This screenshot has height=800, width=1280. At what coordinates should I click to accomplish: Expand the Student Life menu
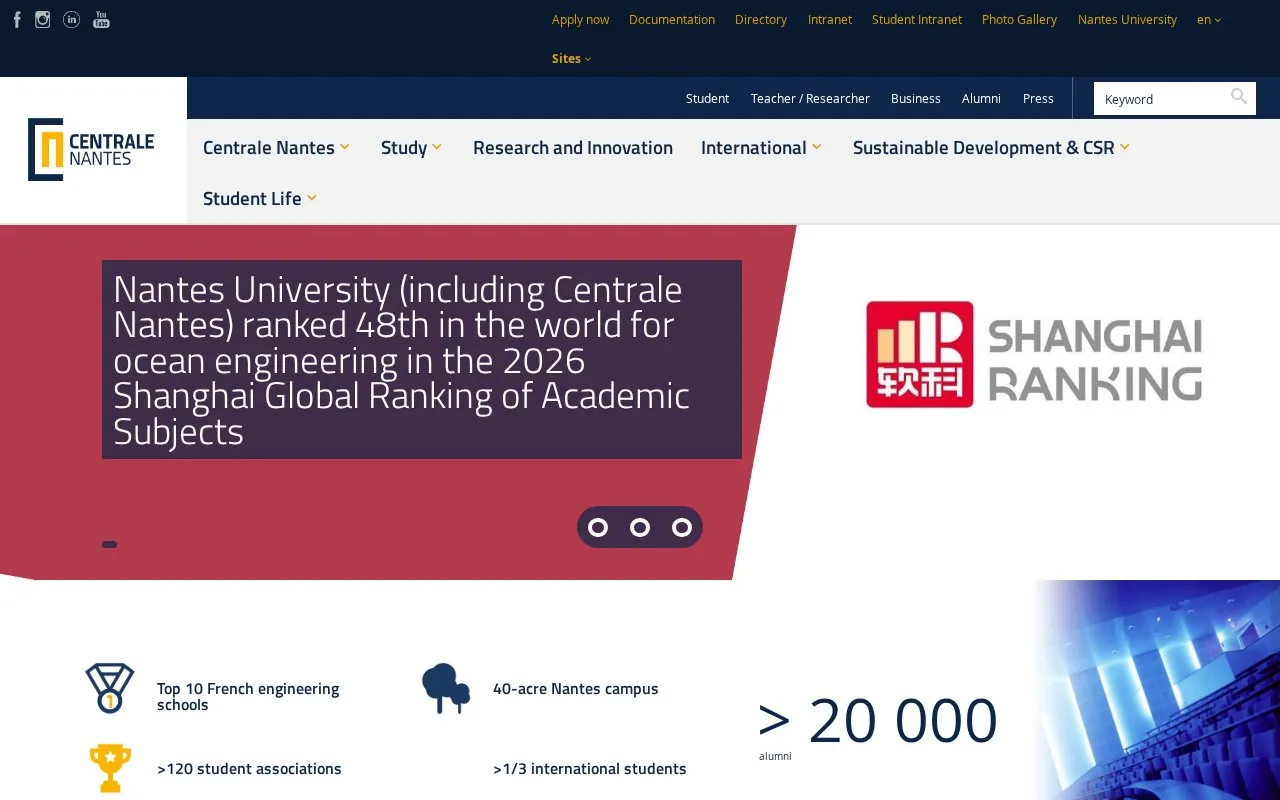pyautogui.click(x=260, y=199)
